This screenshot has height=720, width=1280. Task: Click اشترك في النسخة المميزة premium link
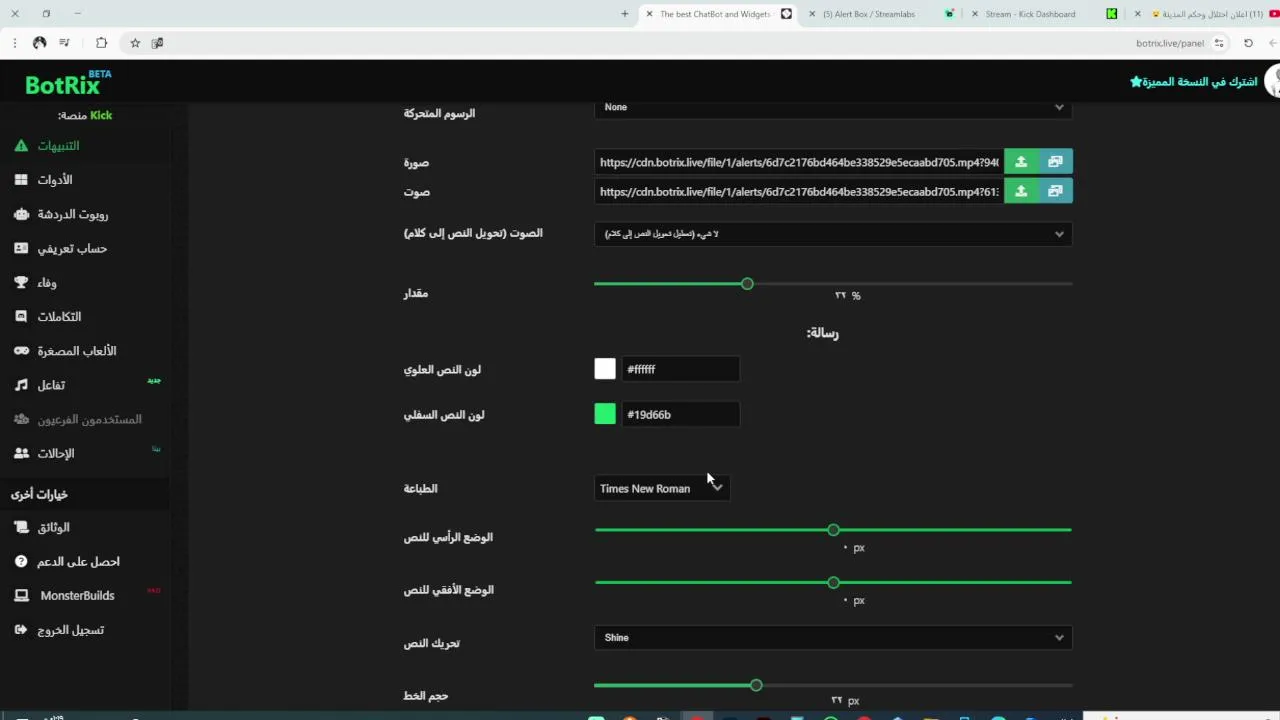[x=1194, y=81]
